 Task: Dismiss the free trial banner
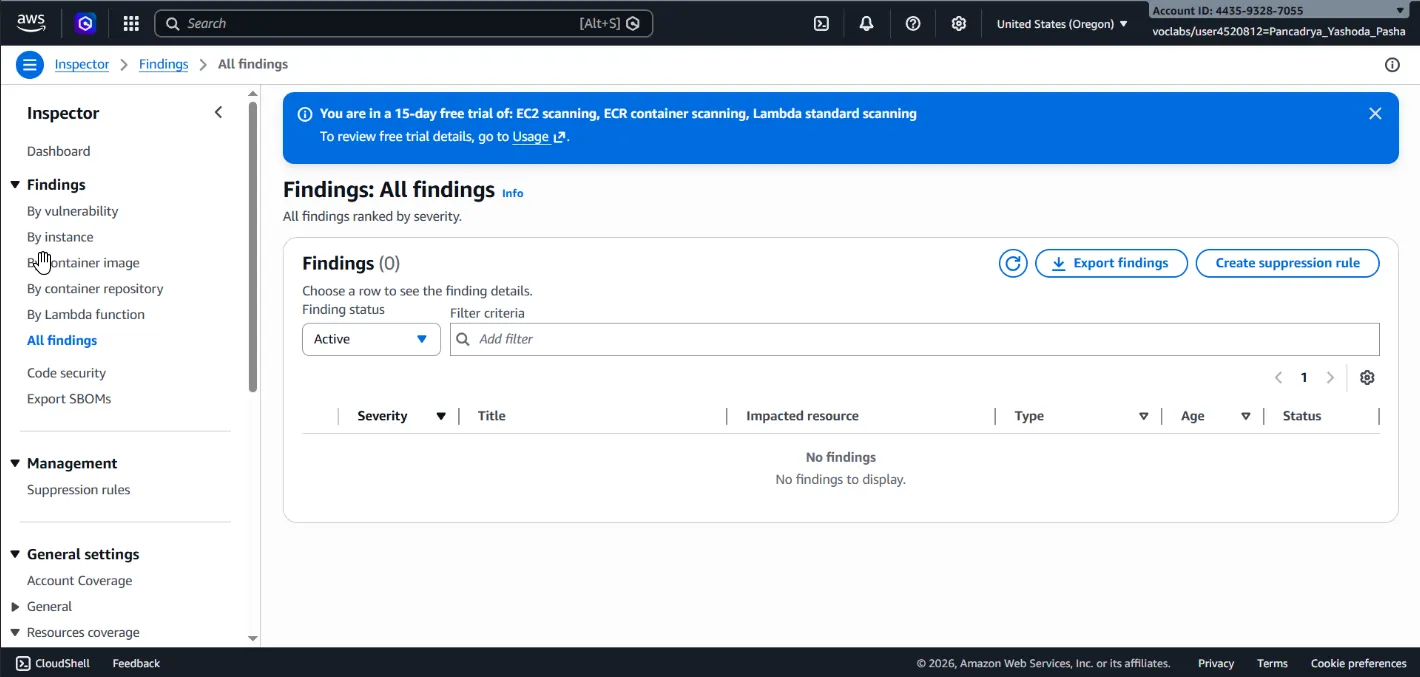click(1375, 114)
